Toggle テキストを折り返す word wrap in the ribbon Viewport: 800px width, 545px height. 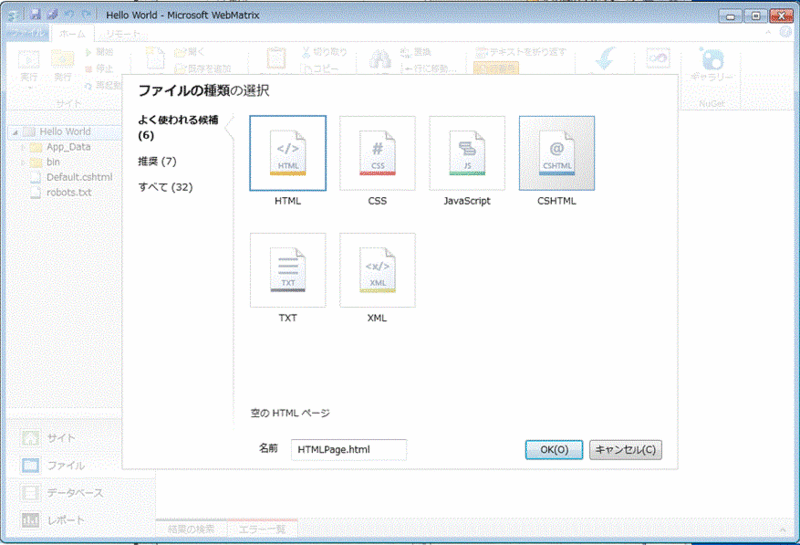521,52
